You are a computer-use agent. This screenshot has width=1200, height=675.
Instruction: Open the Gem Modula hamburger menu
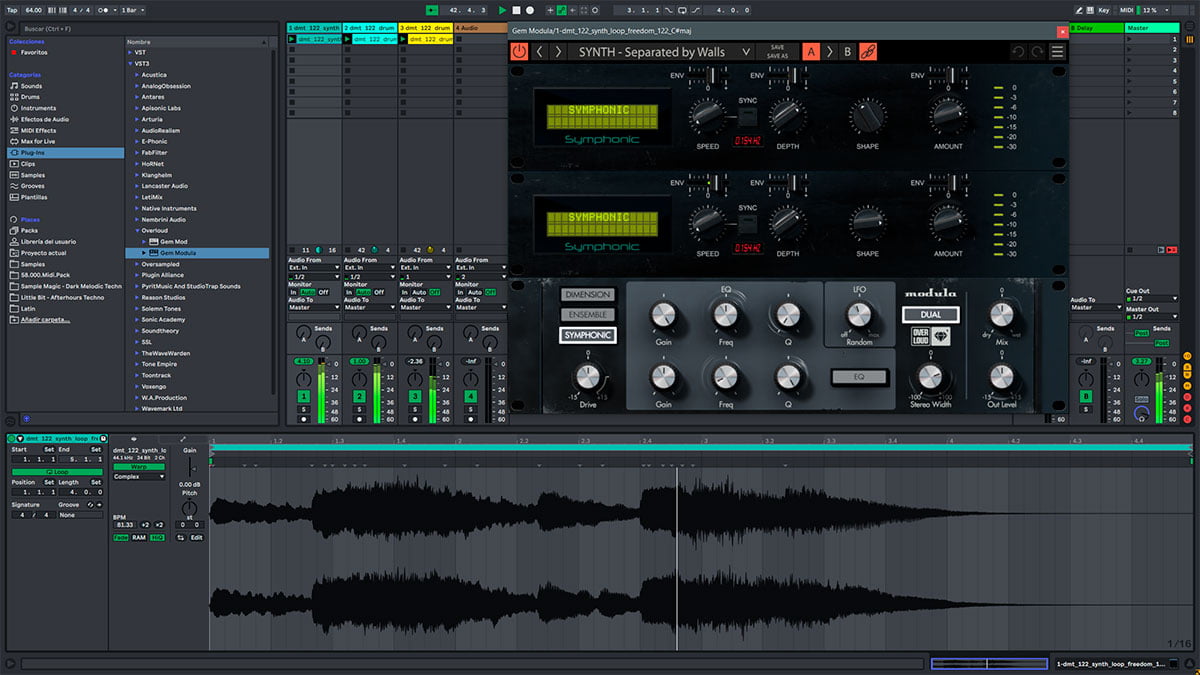[x=1057, y=51]
